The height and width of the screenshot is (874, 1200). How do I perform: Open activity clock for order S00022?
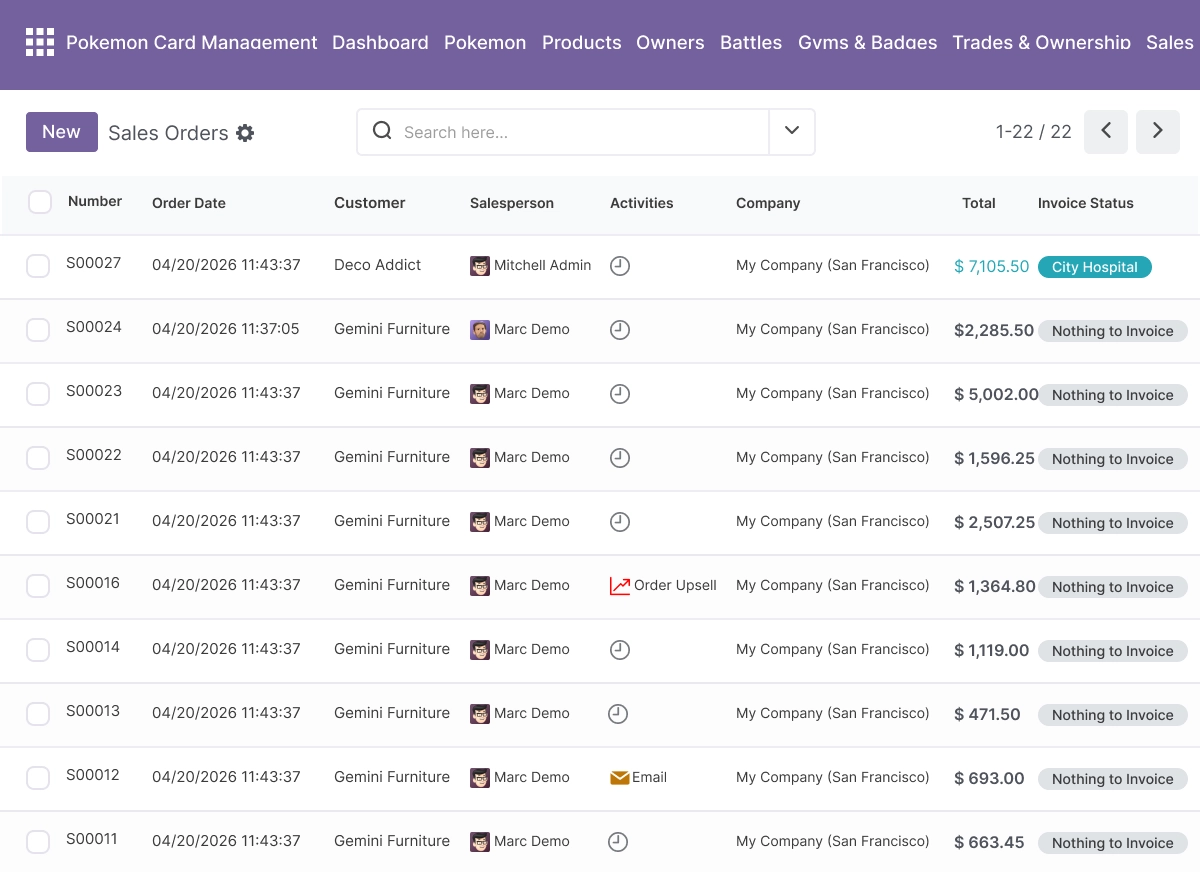tap(620, 458)
